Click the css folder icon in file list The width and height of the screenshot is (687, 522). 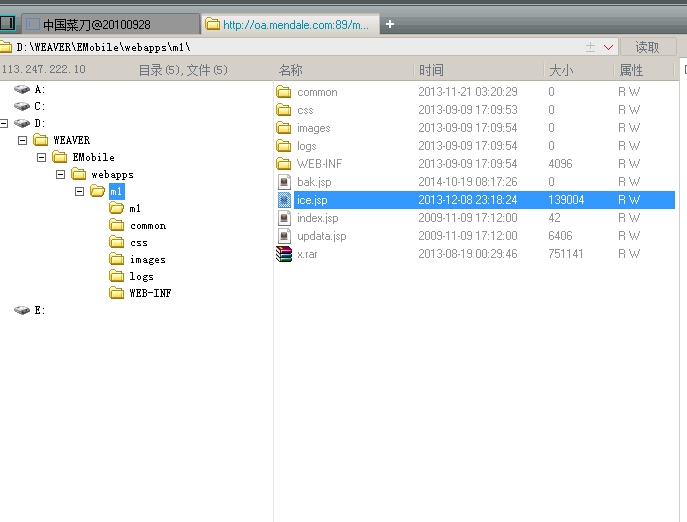click(x=284, y=110)
